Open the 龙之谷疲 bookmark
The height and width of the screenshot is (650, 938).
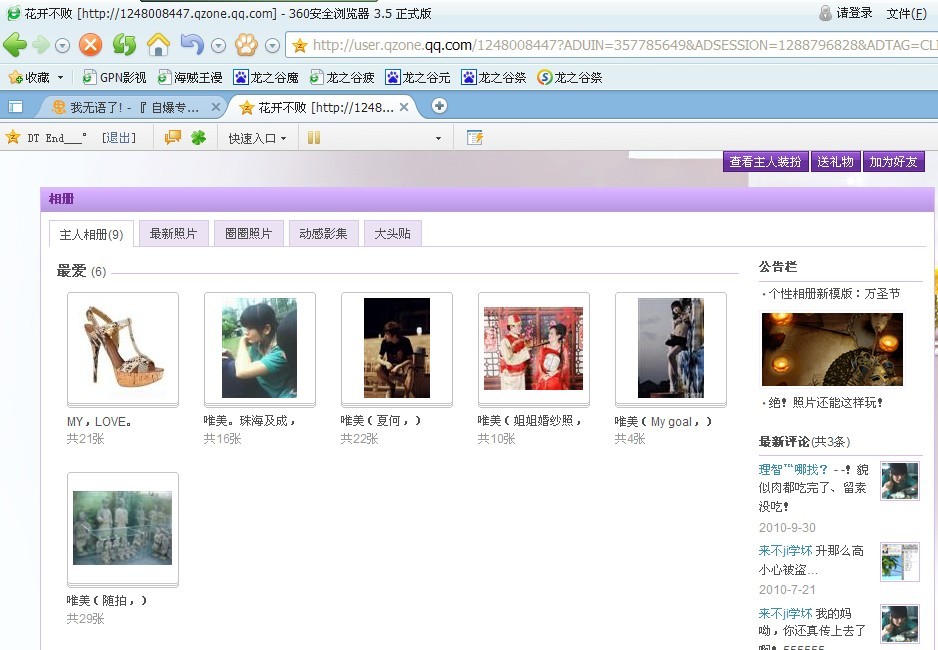click(x=342, y=77)
